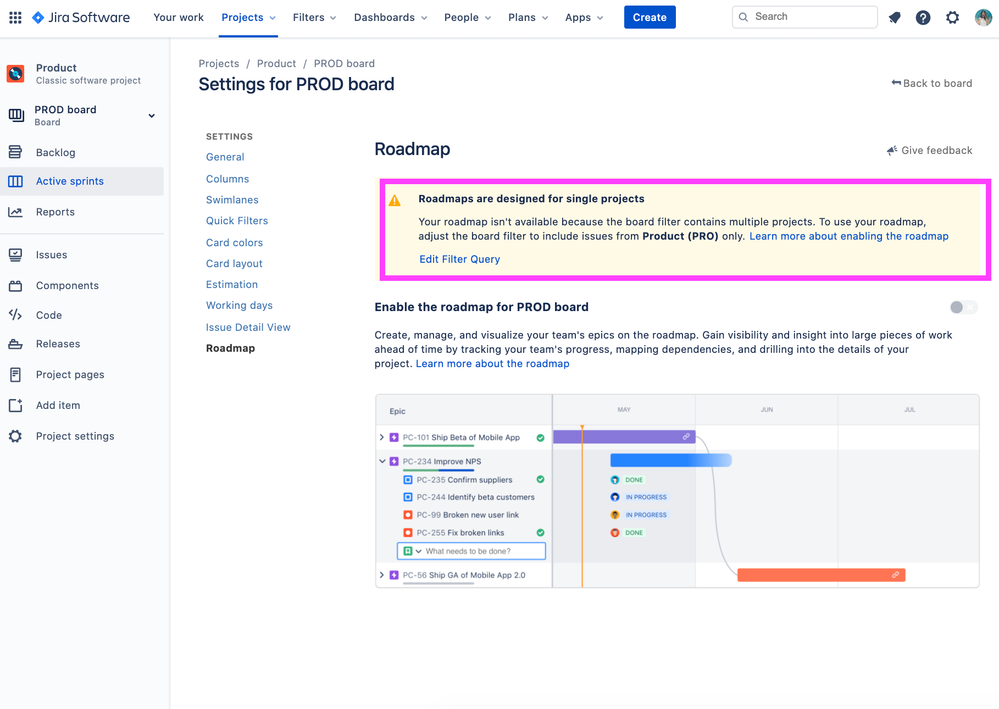Click the purple PC-101 timeline bar

coord(624,437)
